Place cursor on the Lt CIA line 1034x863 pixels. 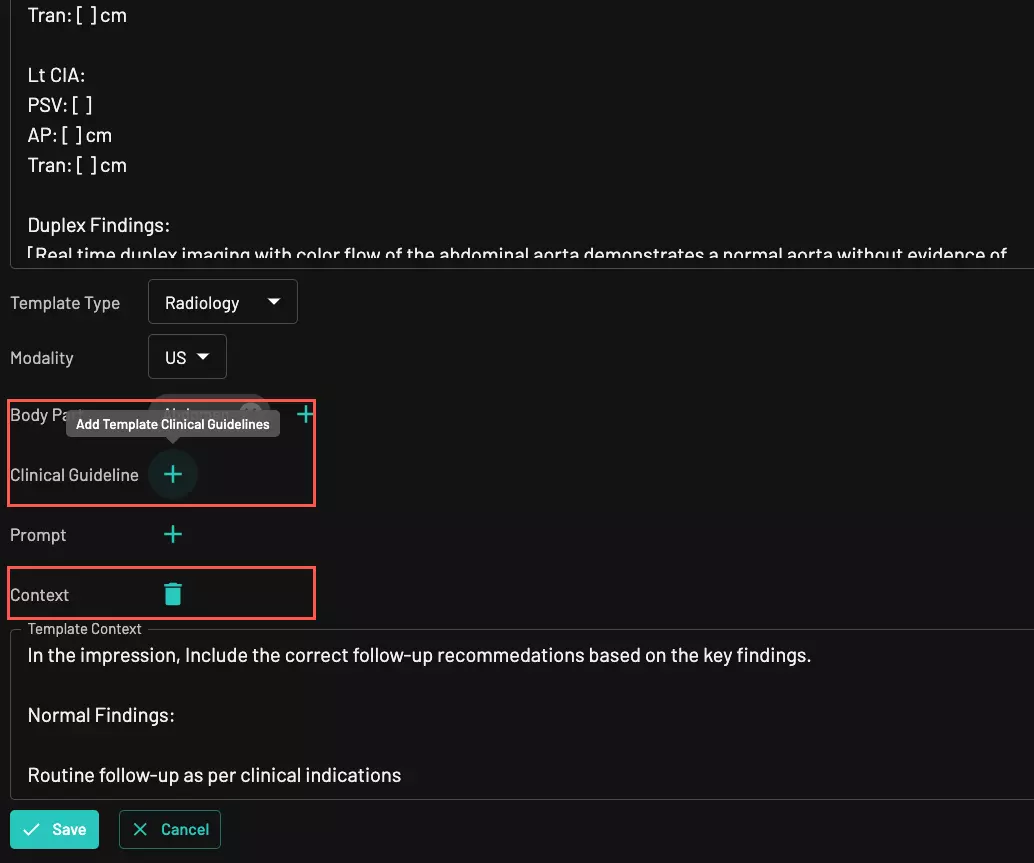coord(57,75)
